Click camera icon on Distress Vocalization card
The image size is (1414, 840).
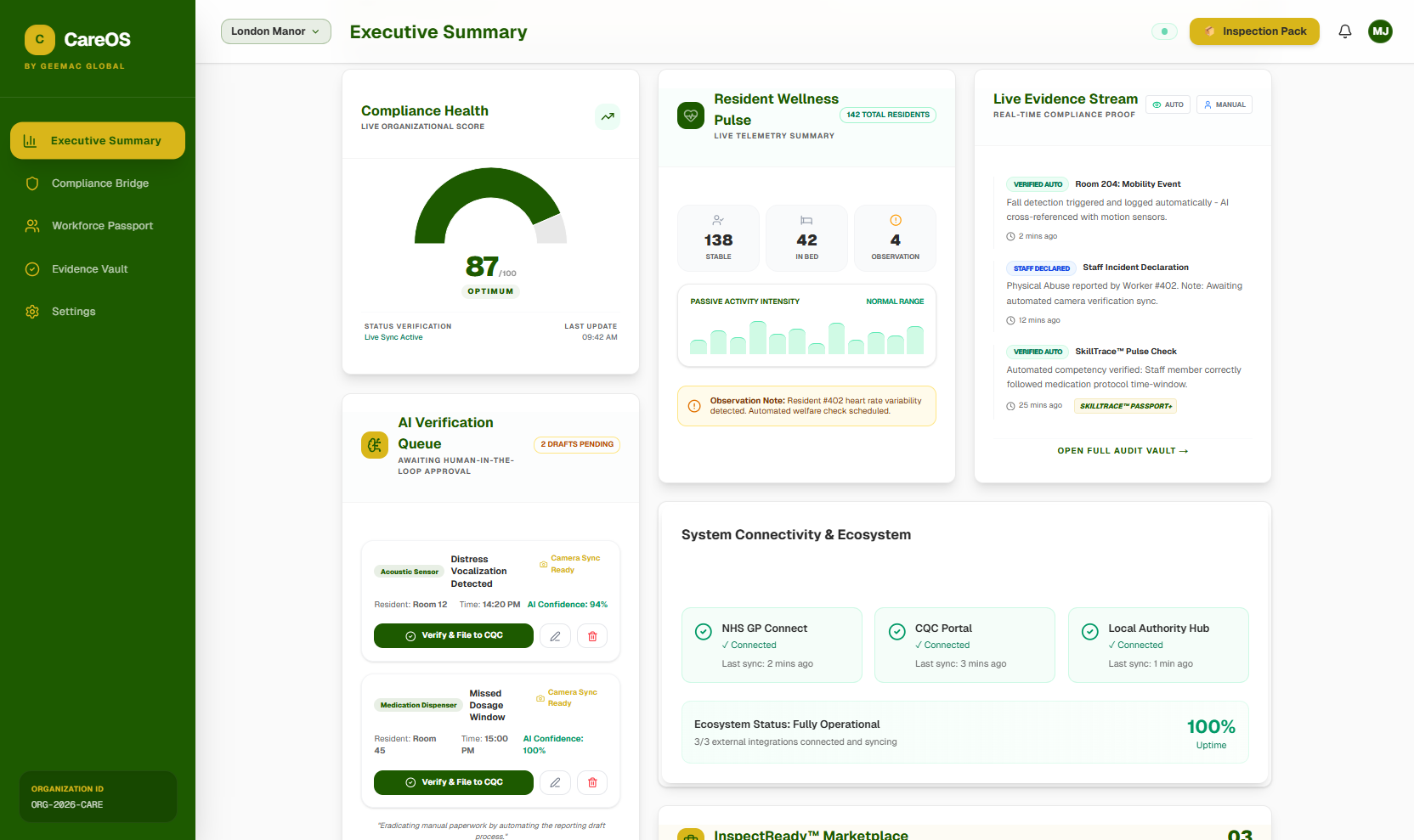coord(544,564)
